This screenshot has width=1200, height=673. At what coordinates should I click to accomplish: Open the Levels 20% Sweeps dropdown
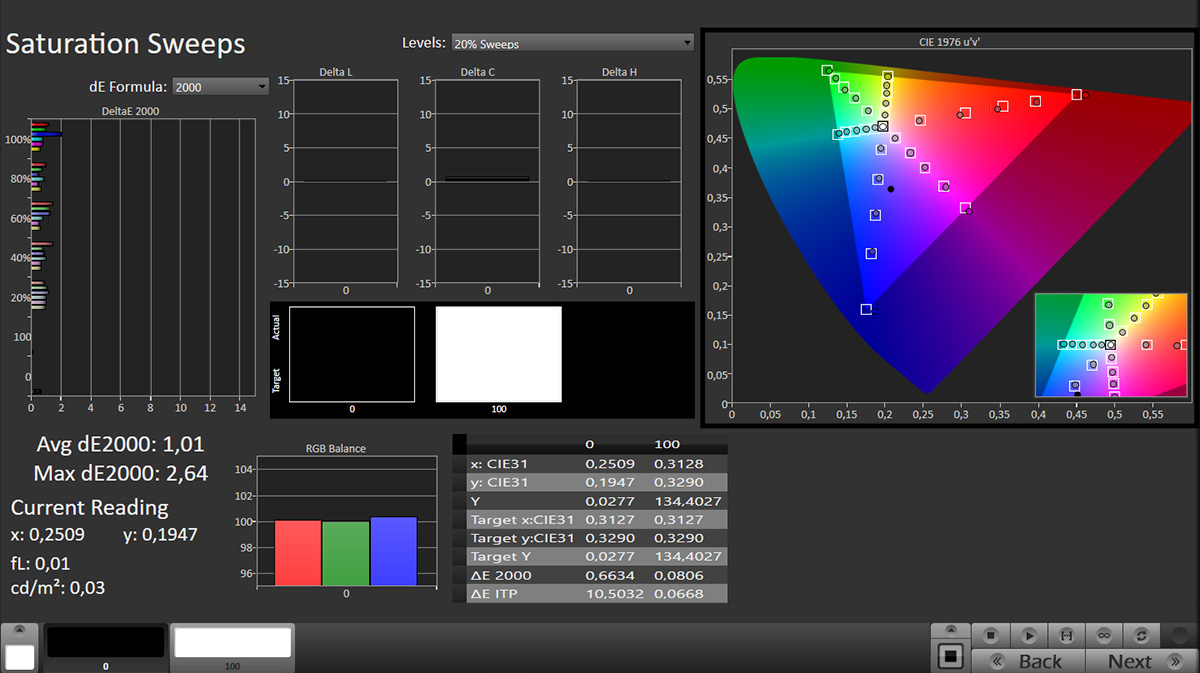[x=572, y=43]
